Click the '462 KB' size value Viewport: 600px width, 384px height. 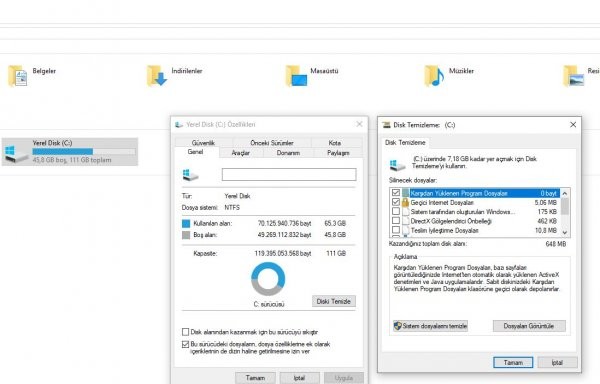[x=547, y=221]
